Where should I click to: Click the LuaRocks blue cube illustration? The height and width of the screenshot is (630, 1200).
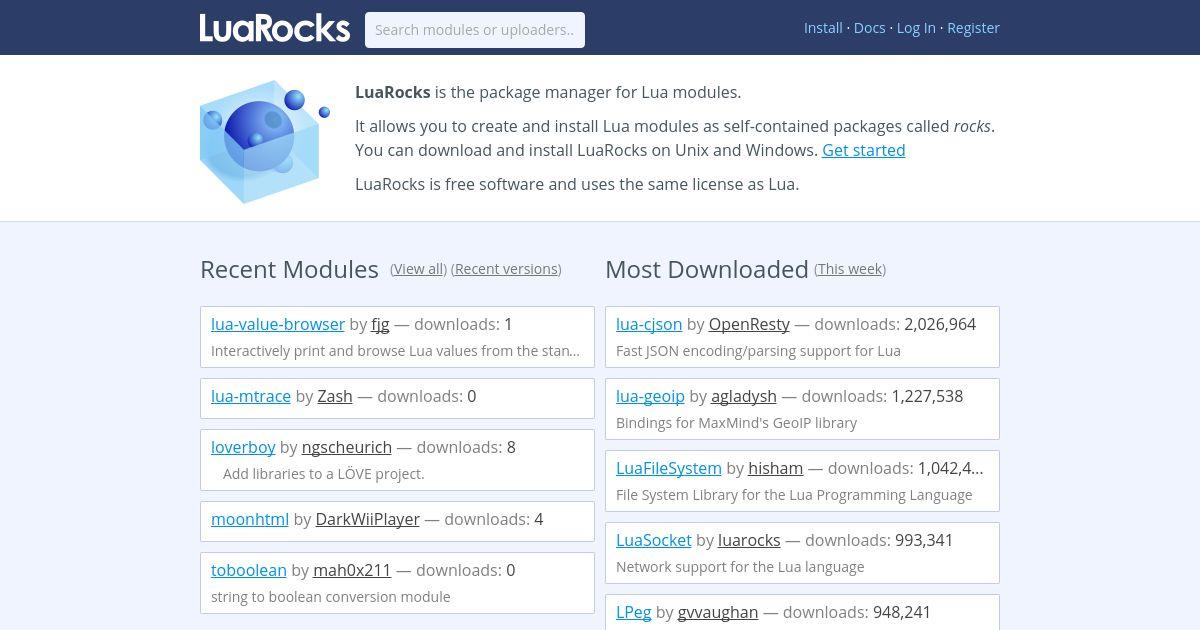pos(265,141)
